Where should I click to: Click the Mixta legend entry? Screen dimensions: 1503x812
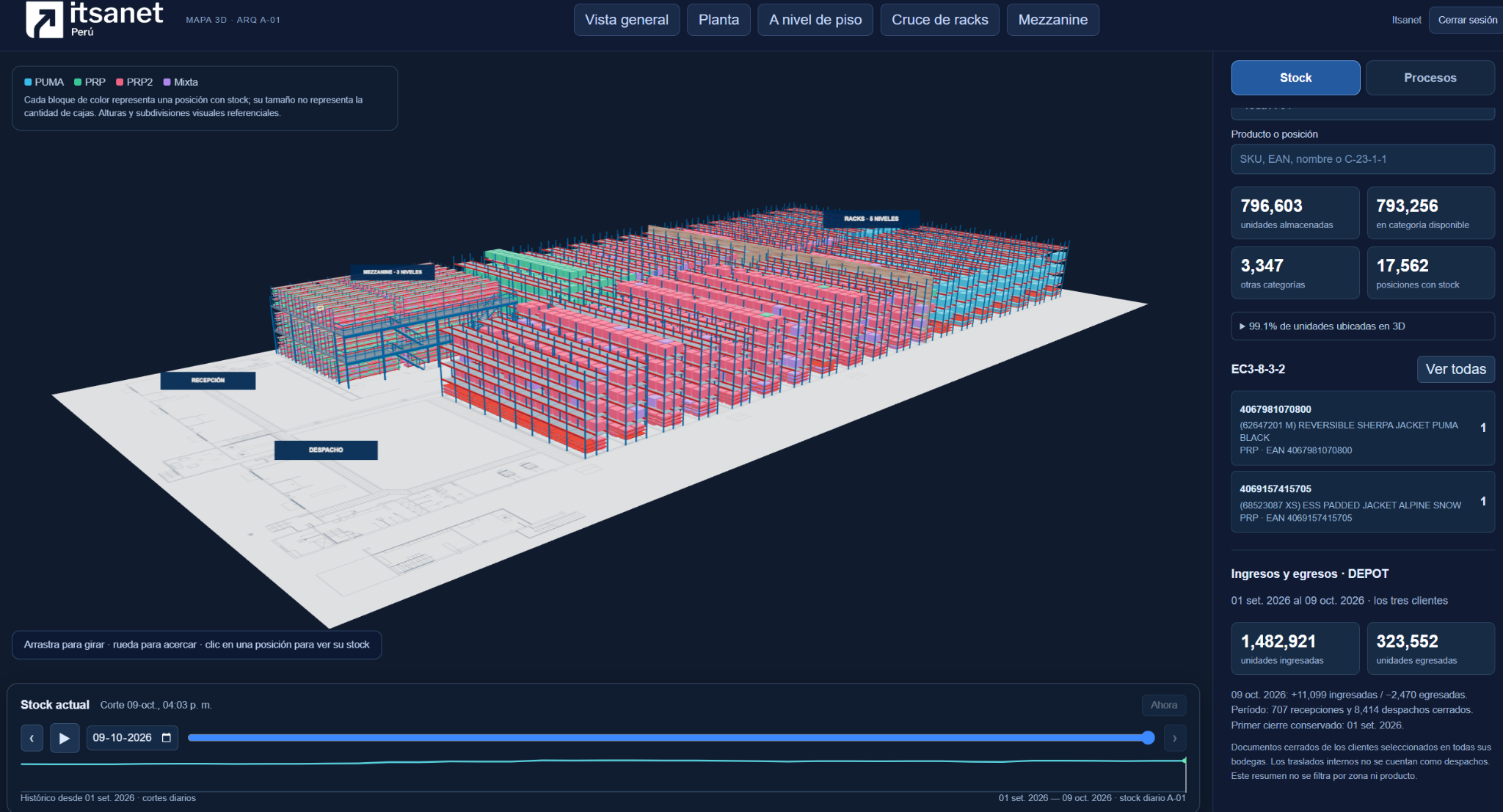tap(181, 82)
